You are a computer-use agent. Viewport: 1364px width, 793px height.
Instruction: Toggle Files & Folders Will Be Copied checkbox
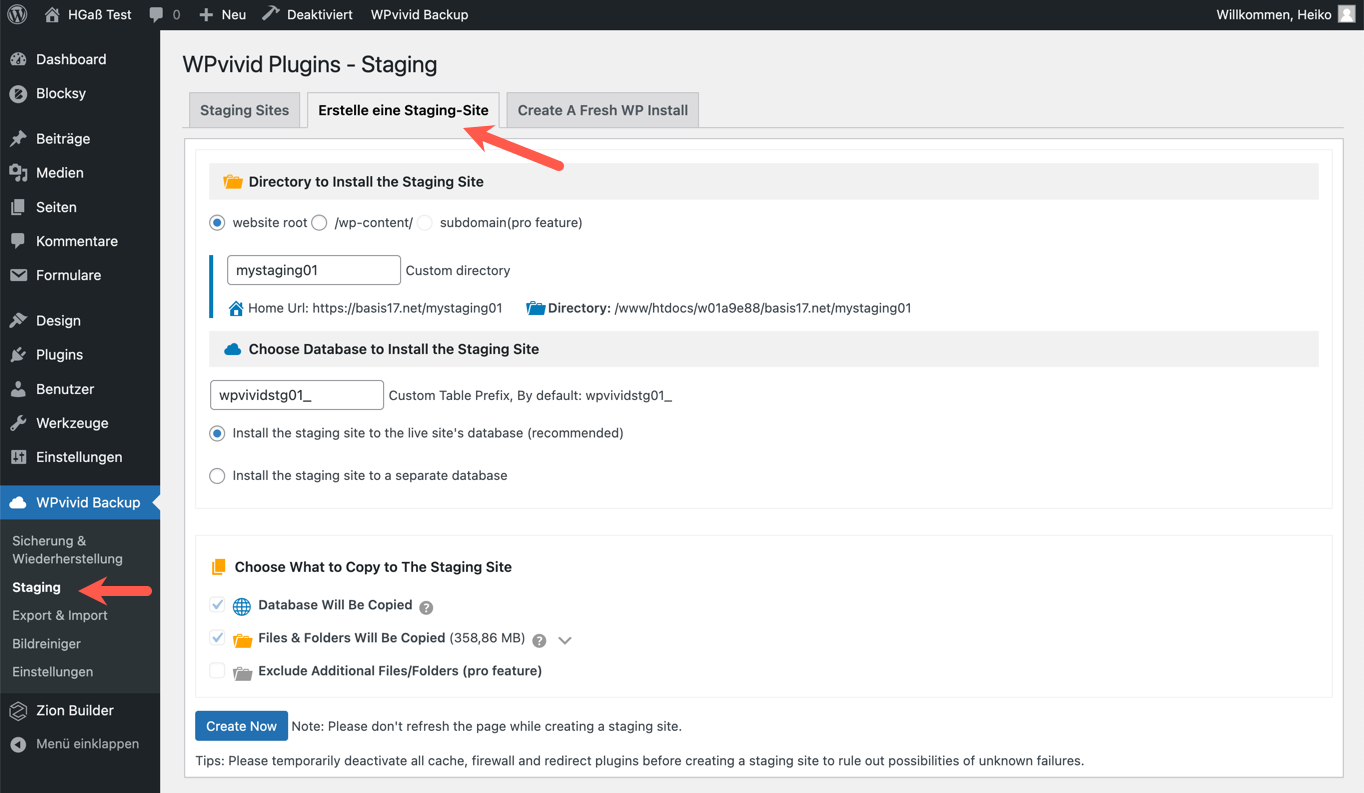[x=217, y=638]
